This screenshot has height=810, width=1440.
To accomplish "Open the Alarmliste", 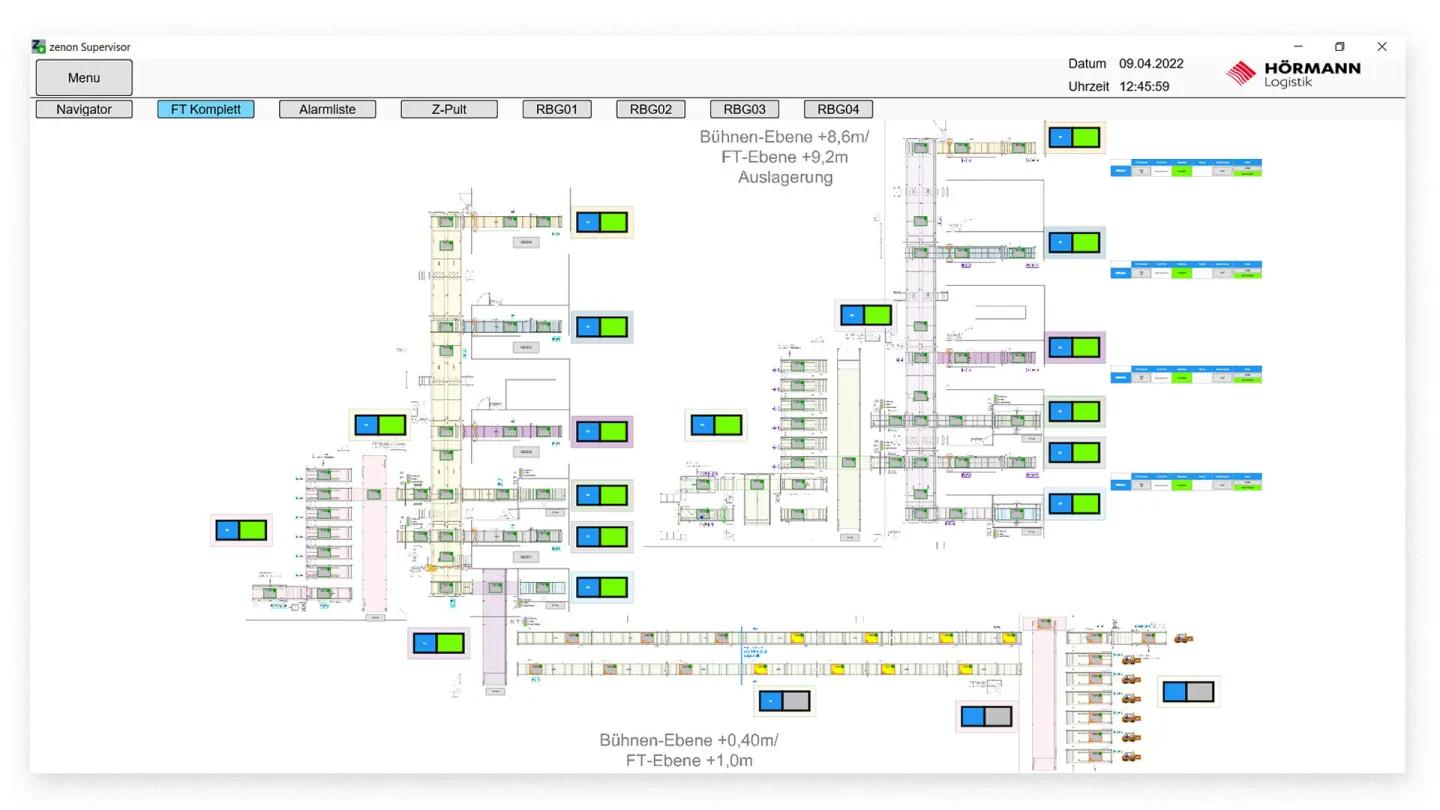I will point(327,110).
